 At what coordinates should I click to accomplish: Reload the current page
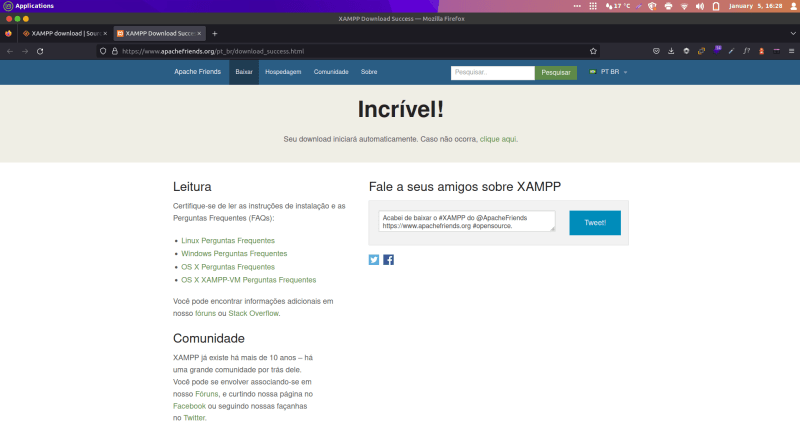tap(40, 51)
